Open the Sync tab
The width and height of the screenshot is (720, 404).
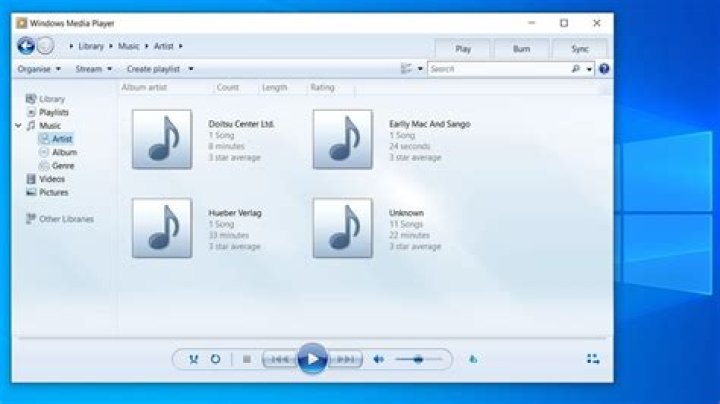pyautogui.click(x=579, y=48)
